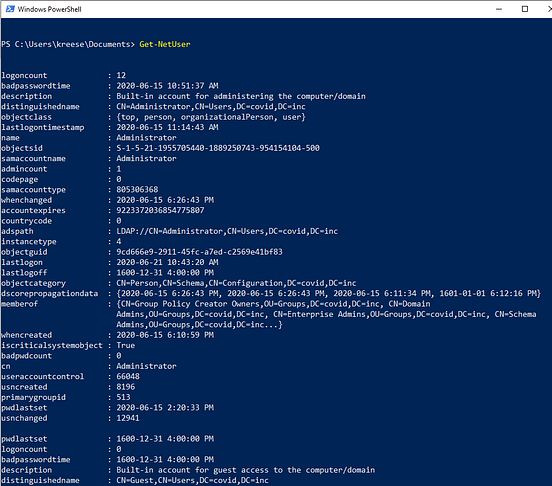Screen dimensions: 552x486
Task: Click the PS C:\Users\kreese\Documents> prompt
Action: [68, 44]
